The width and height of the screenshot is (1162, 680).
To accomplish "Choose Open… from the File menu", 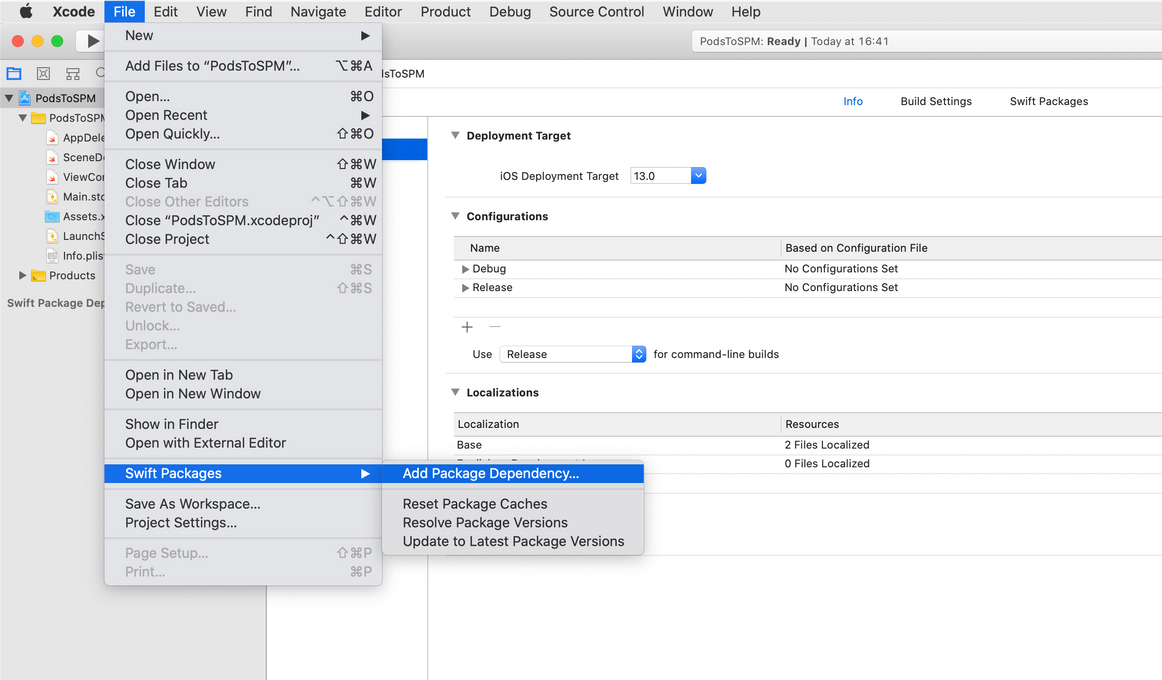I will 243,96.
